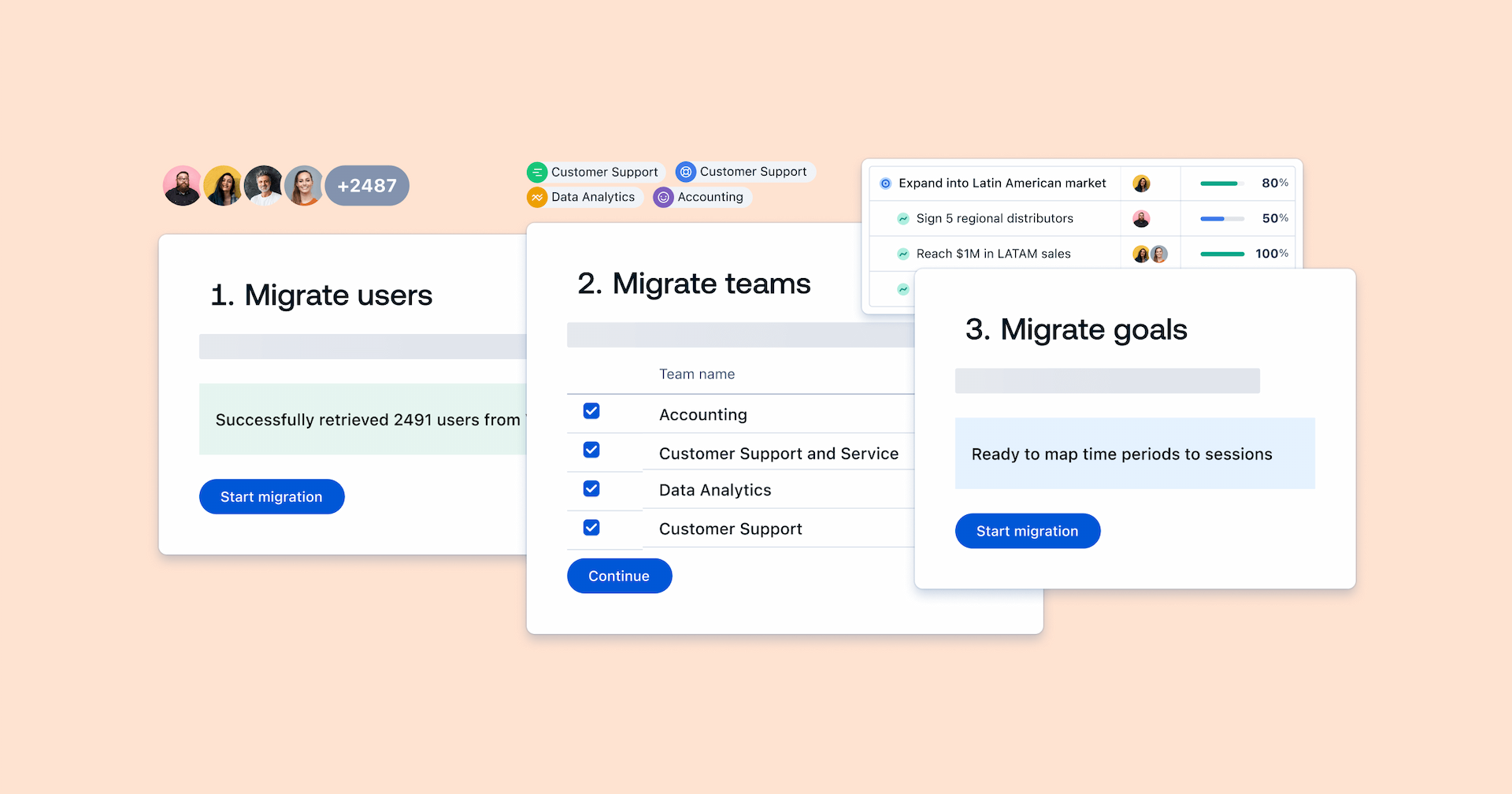Open the +2487 additional users badge

coord(367,186)
